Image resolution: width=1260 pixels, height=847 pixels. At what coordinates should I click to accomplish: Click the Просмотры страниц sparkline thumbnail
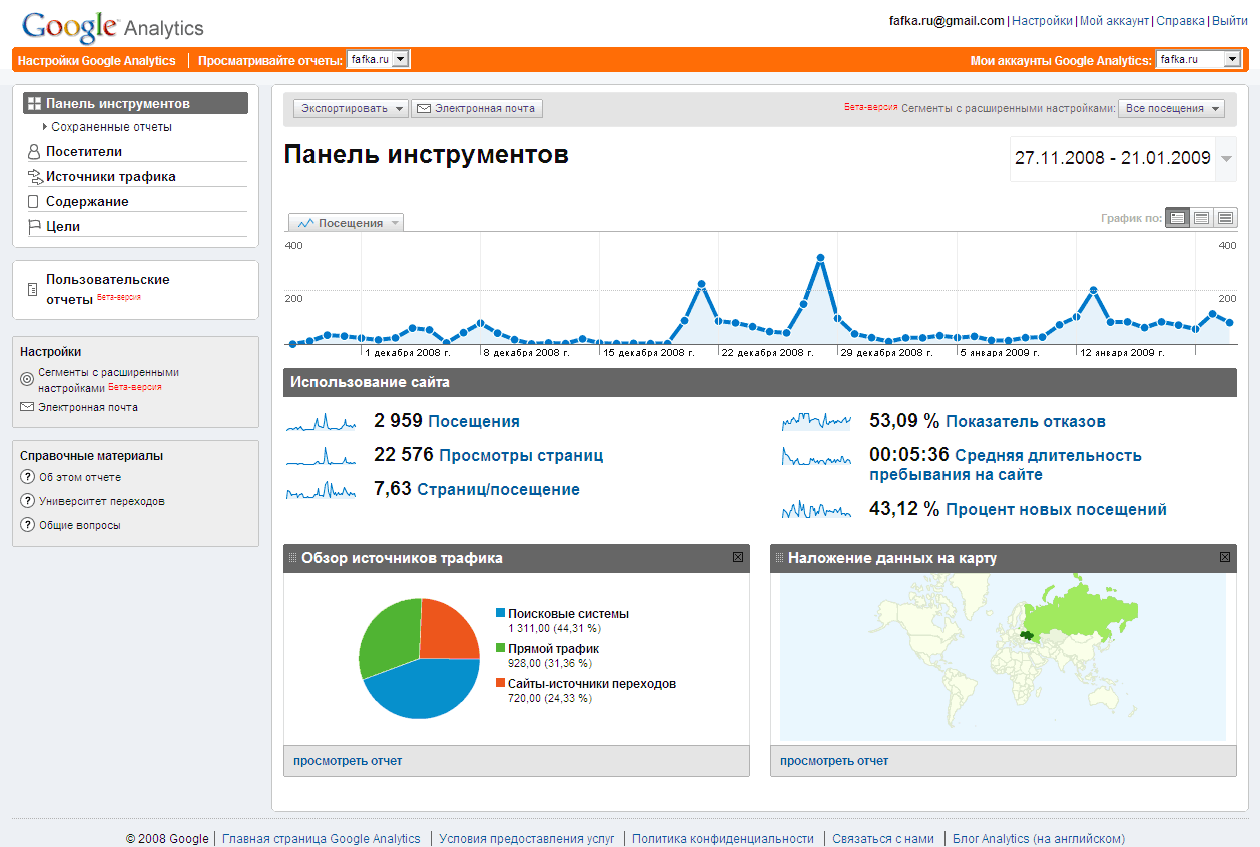(321, 457)
